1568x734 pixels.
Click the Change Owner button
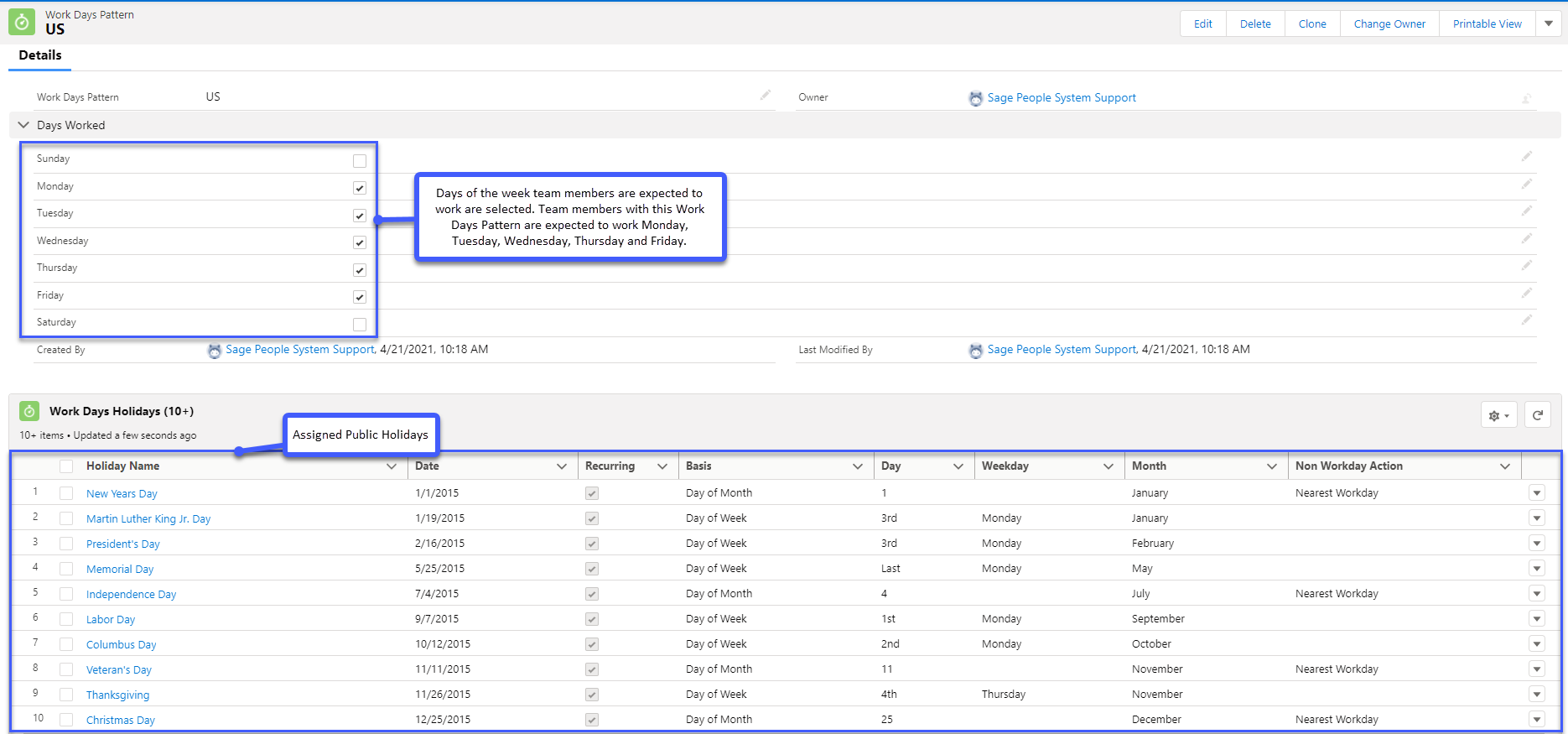pos(1389,23)
